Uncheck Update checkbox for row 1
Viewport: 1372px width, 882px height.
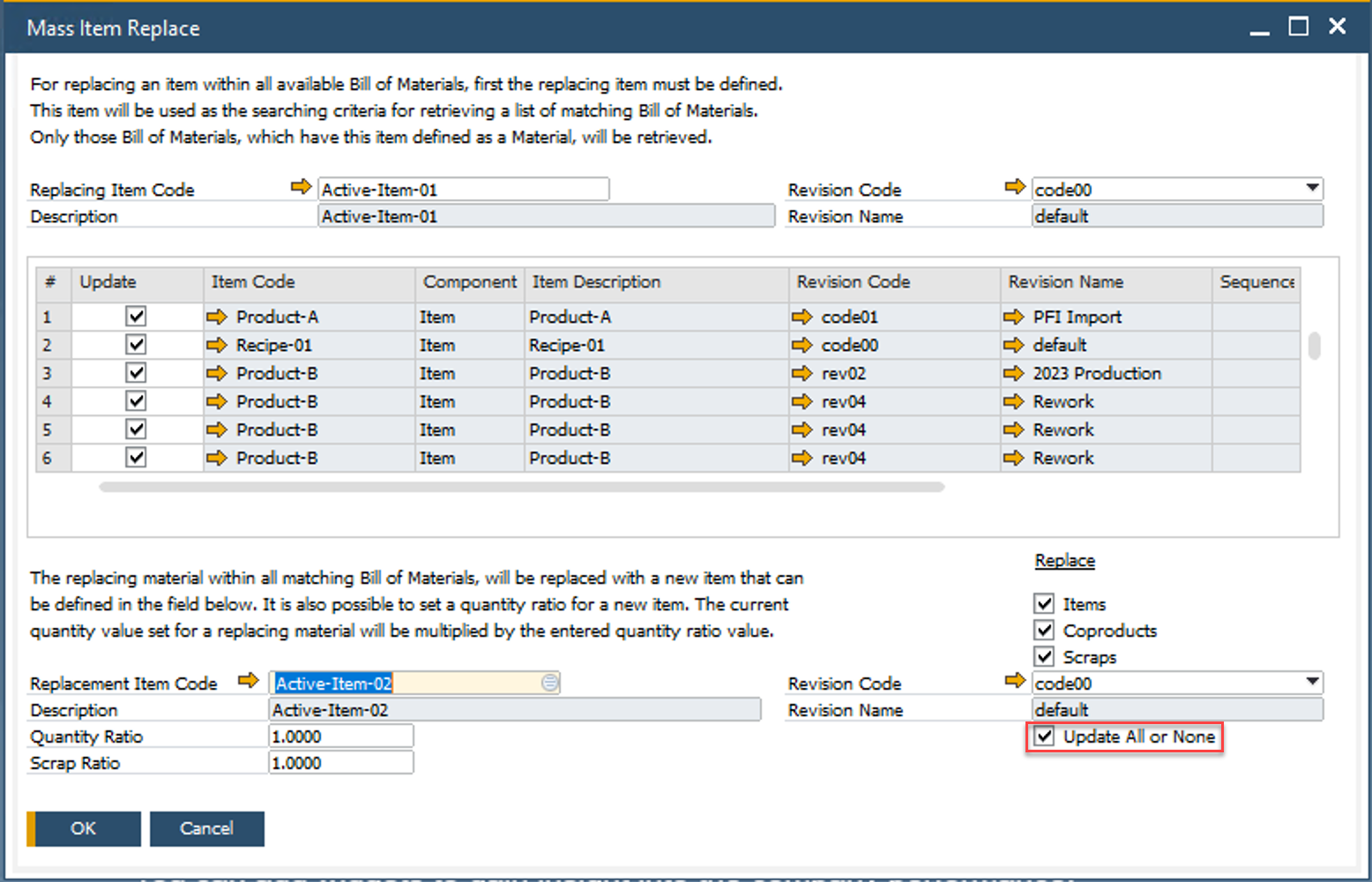(136, 317)
